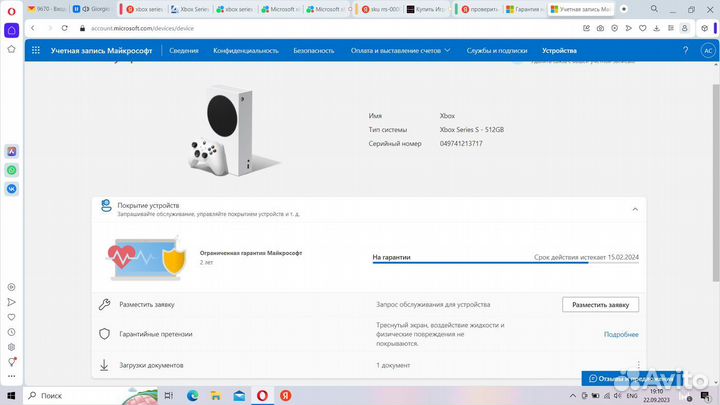720x405 pixels.
Task: Open Opera settings gear in sidebar
Action: pyautogui.click(x=11, y=347)
